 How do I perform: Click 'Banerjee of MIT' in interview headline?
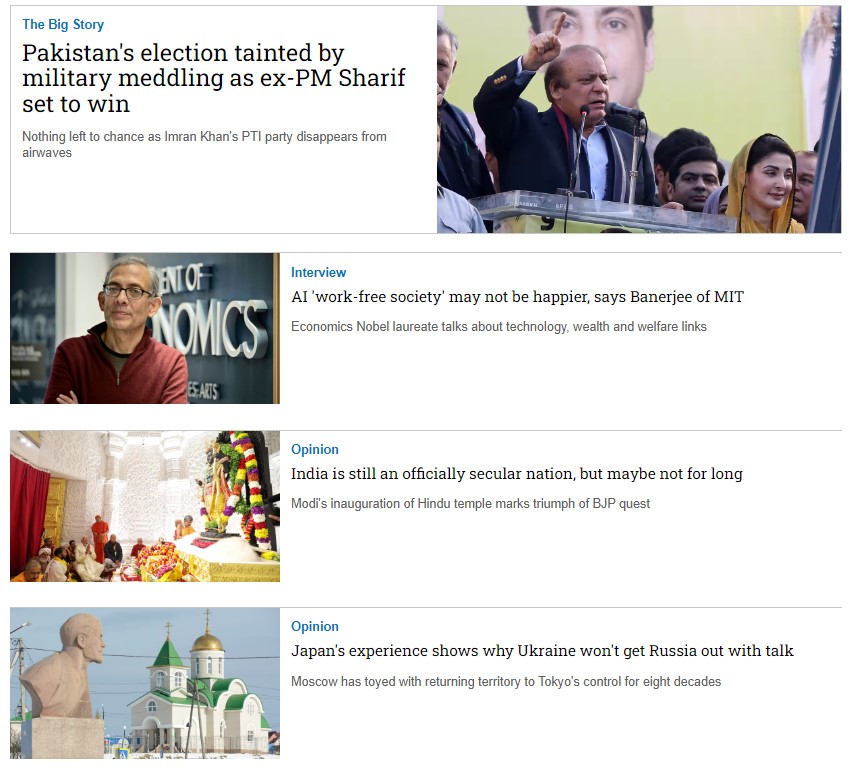click(x=687, y=297)
